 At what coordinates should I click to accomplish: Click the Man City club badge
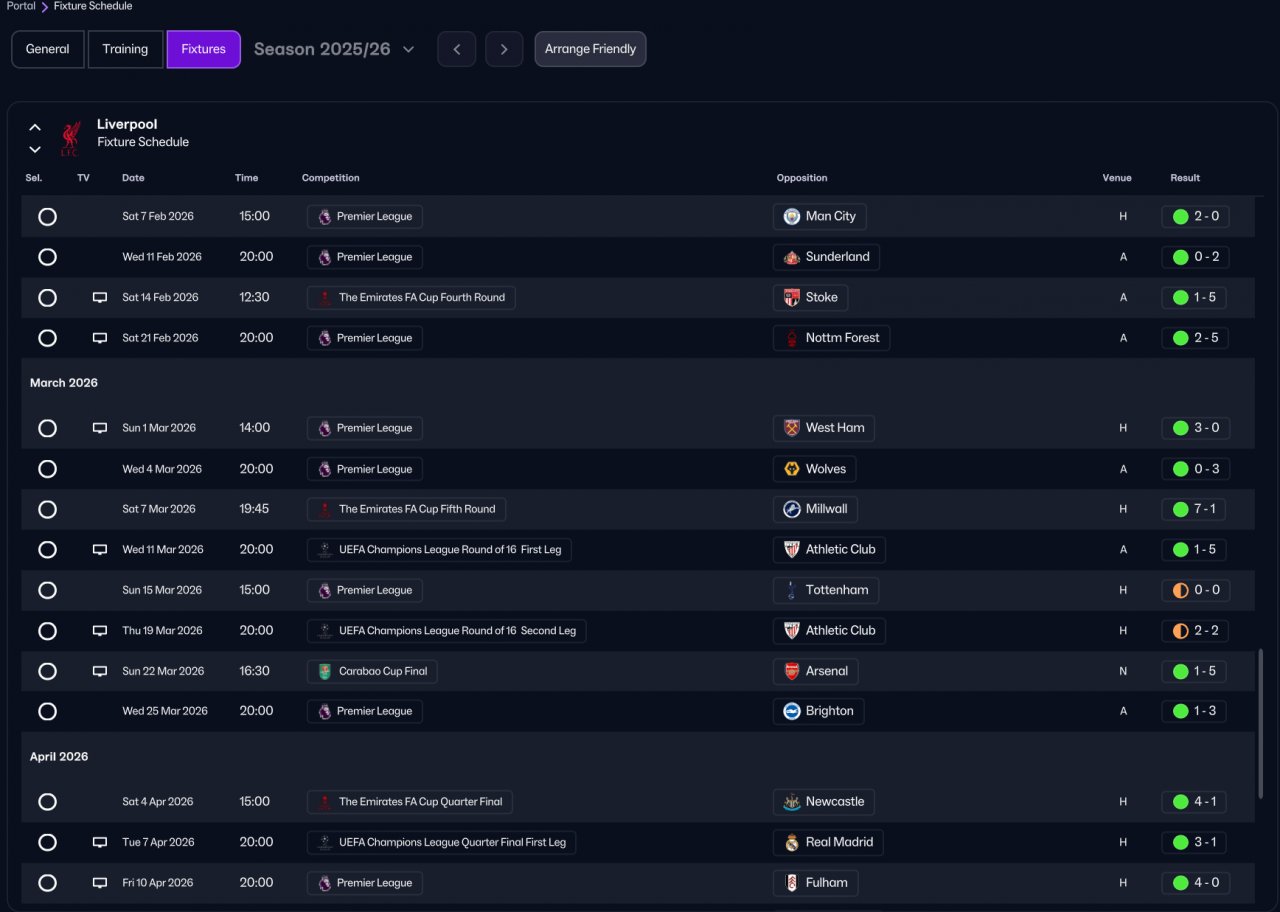(x=792, y=216)
